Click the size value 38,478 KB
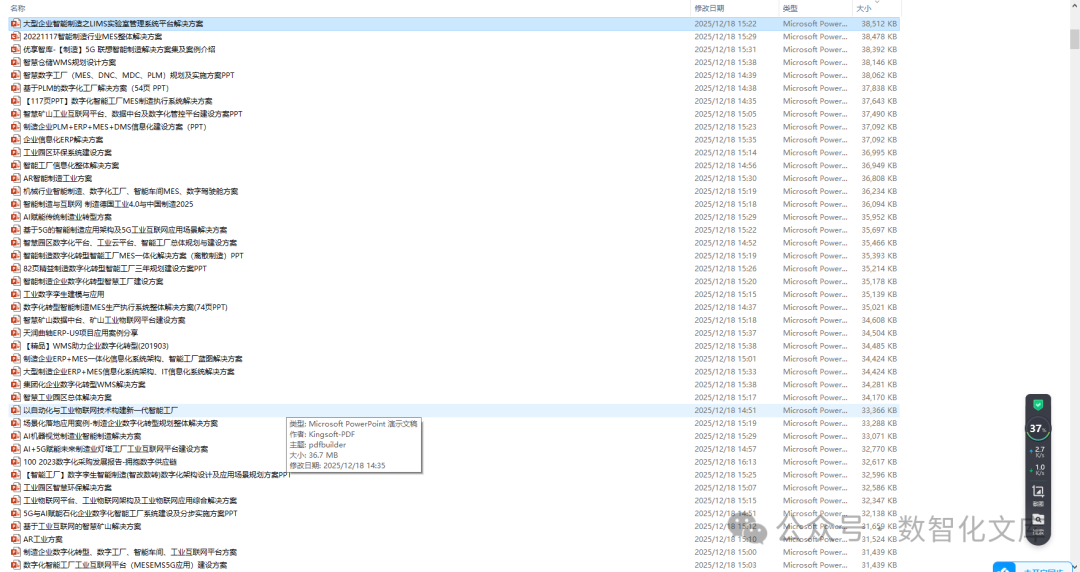1080x572 pixels. (x=879, y=37)
